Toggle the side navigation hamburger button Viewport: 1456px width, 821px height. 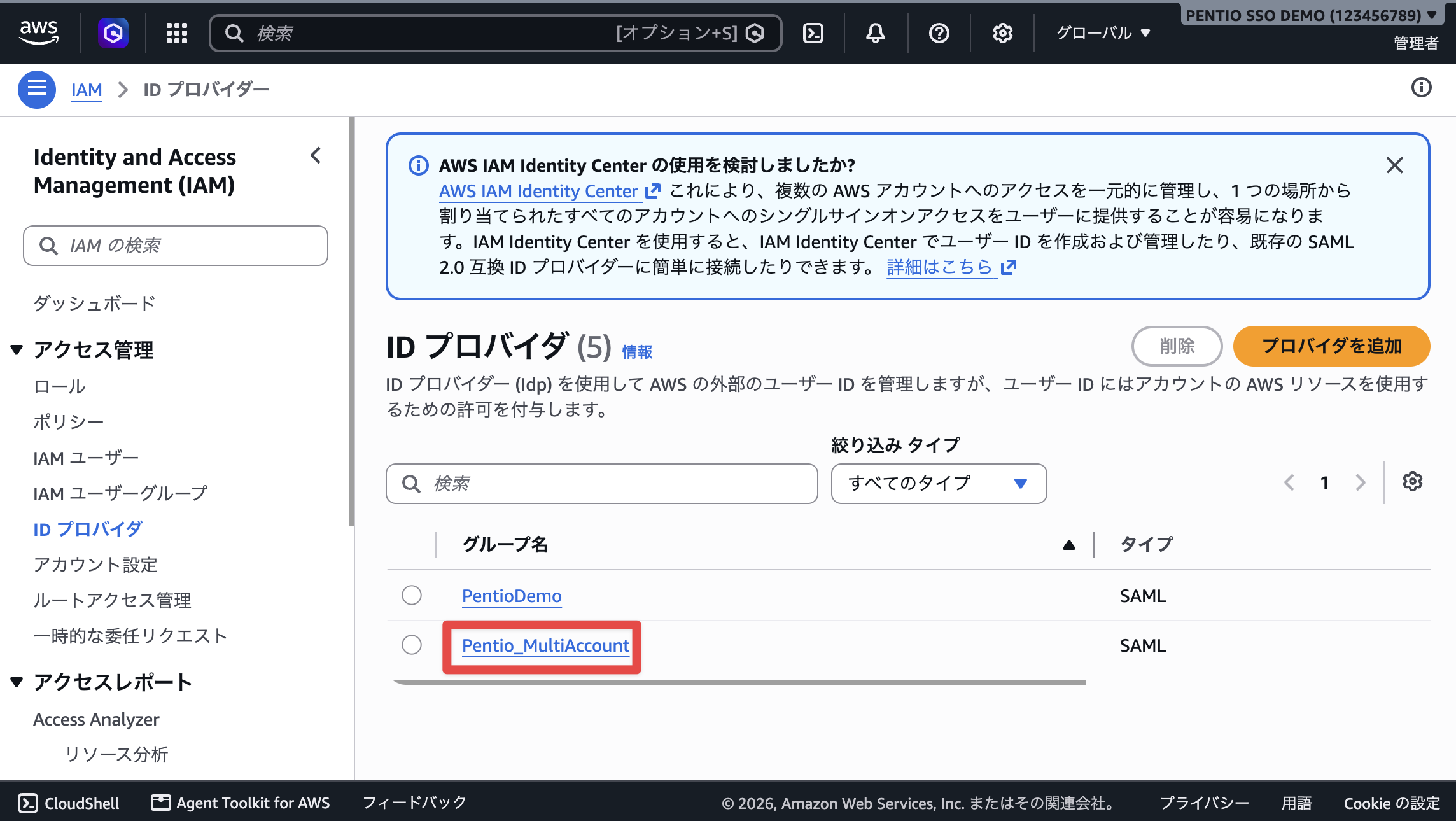click(36, 89)
